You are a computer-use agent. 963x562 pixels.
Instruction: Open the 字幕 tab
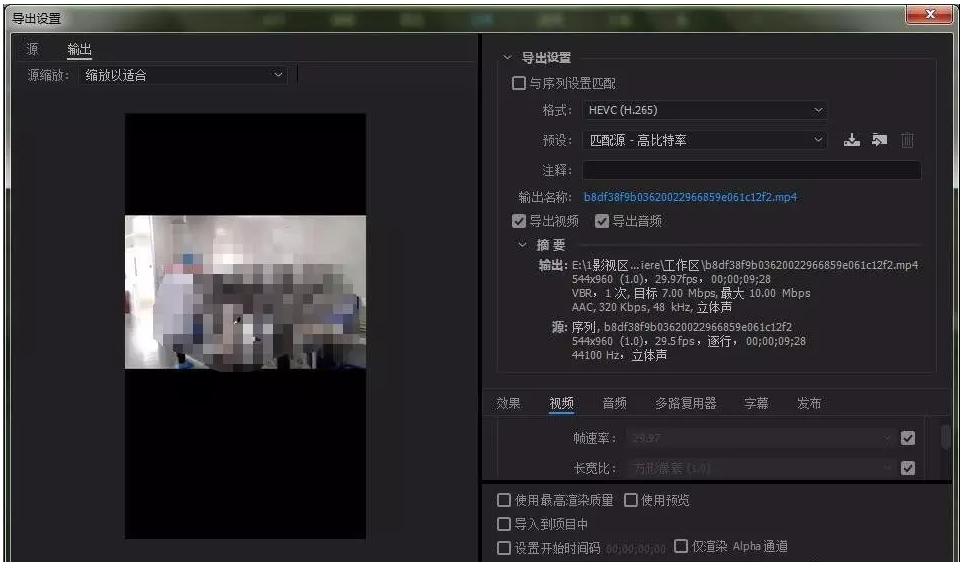(756, 404)
